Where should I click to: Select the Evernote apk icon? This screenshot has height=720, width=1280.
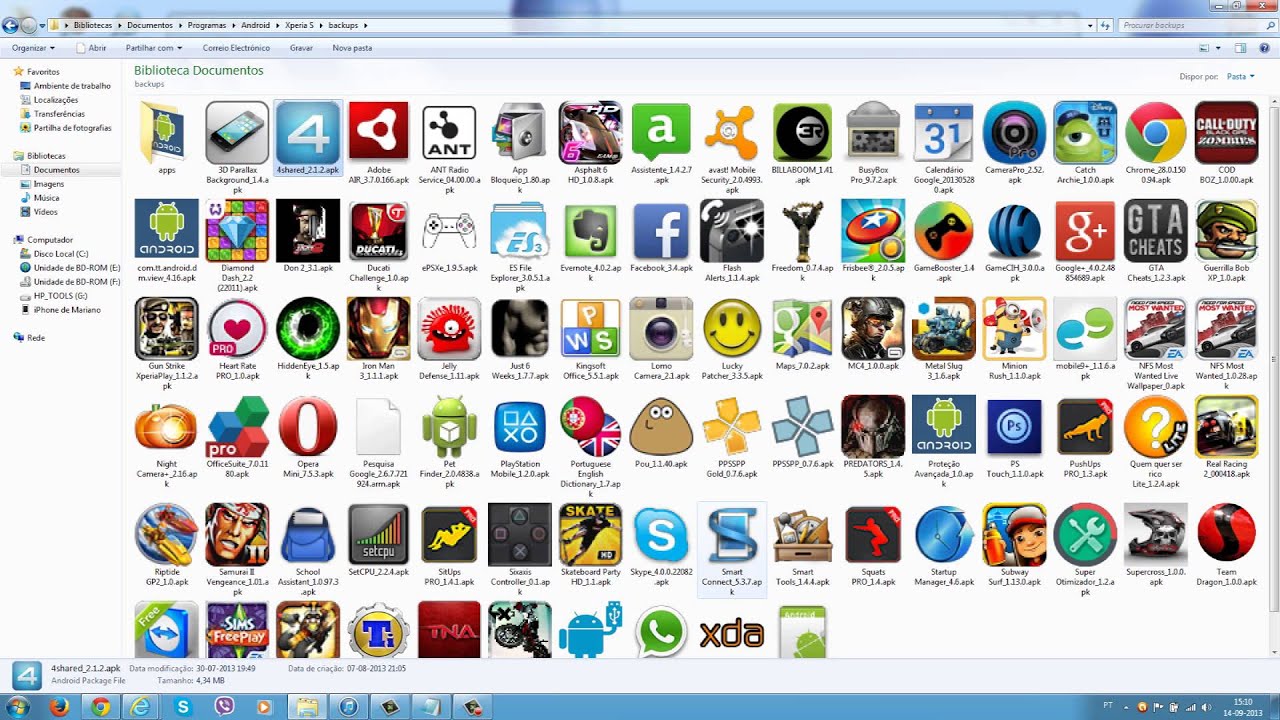tap(590, 230)
